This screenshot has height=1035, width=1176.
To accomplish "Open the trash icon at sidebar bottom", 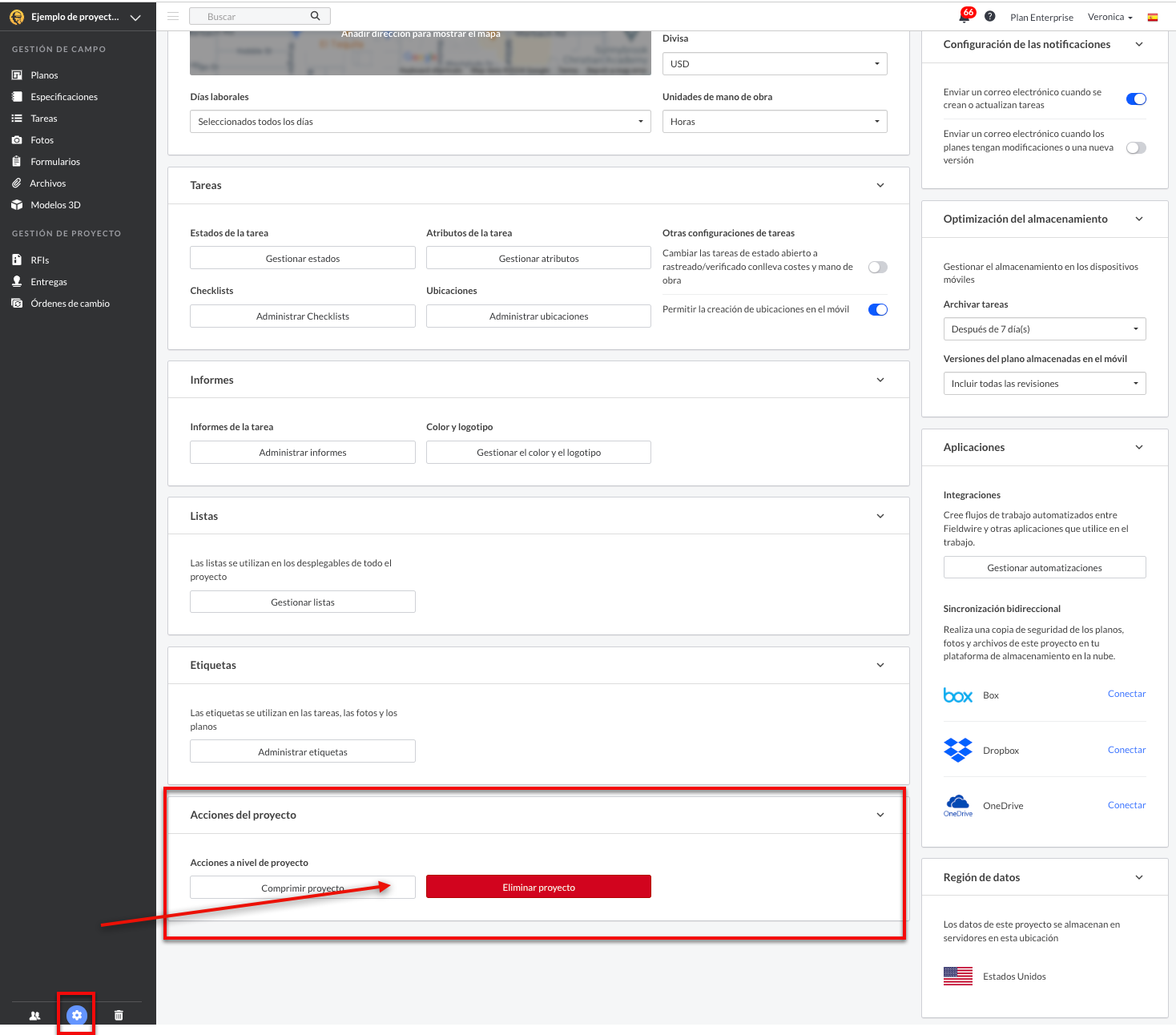I will [x=119, y=1016].
